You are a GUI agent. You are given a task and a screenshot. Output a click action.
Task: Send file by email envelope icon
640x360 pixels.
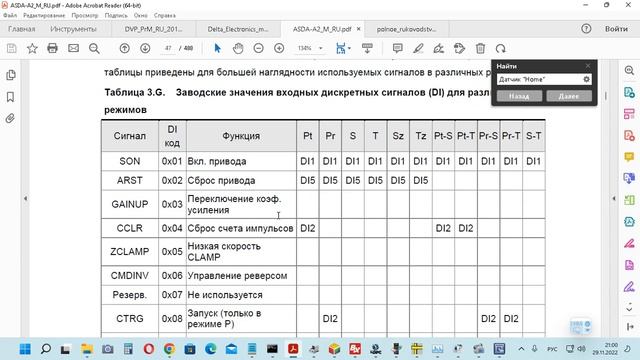(73, 48)
